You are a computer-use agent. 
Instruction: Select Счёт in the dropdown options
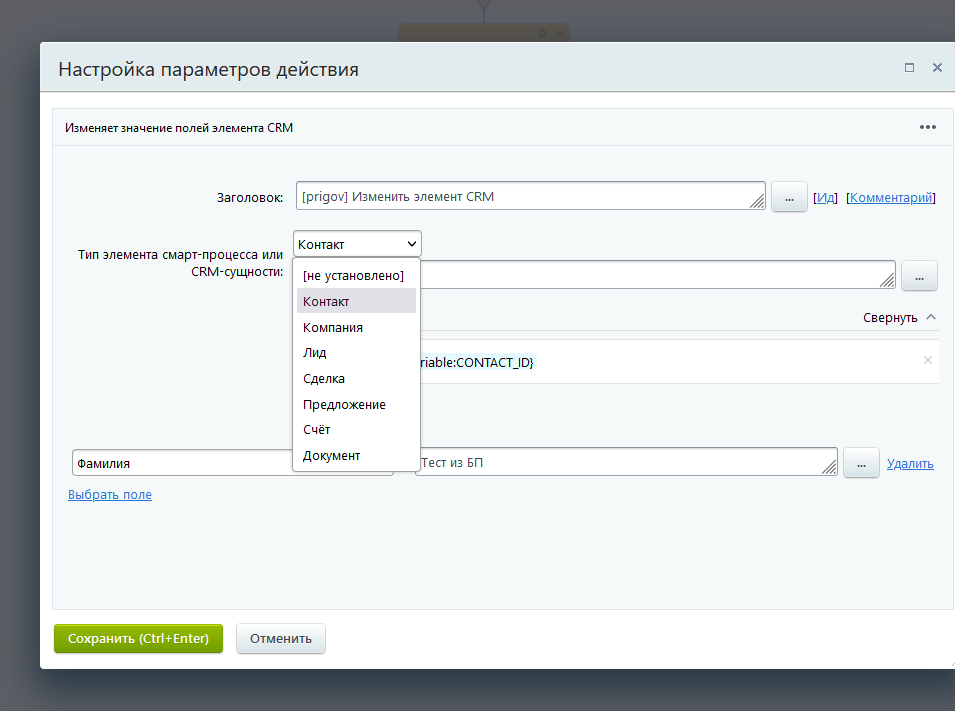point(317,430)
